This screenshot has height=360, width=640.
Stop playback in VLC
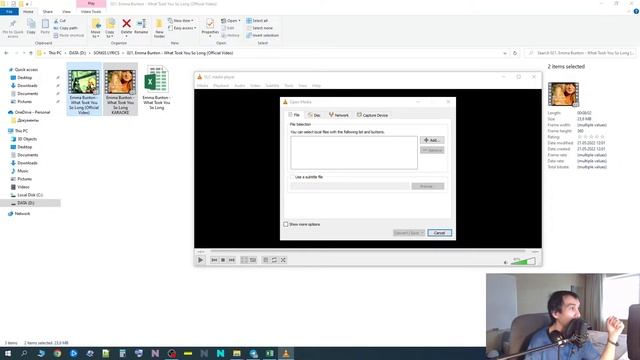pyautogui.click(x=223, y=260)
